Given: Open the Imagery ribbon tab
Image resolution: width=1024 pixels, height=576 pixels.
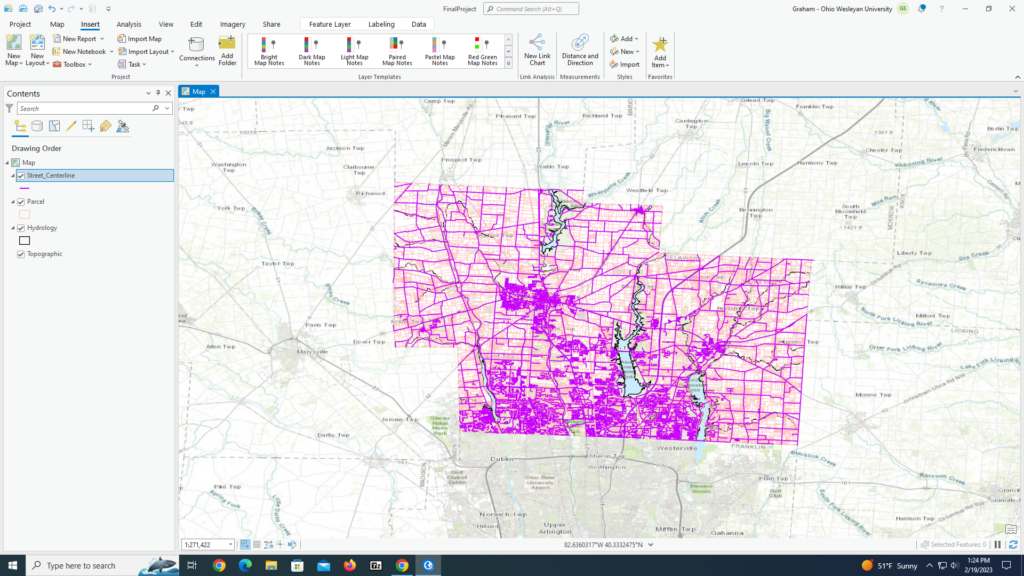Looking at the screenshot, I should click(232, 24).
